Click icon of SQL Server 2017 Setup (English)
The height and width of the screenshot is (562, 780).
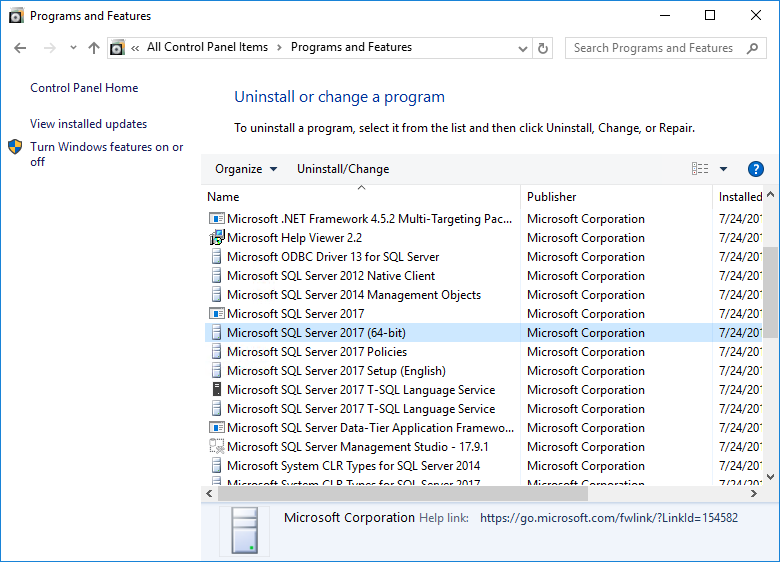tap(216, 371)
